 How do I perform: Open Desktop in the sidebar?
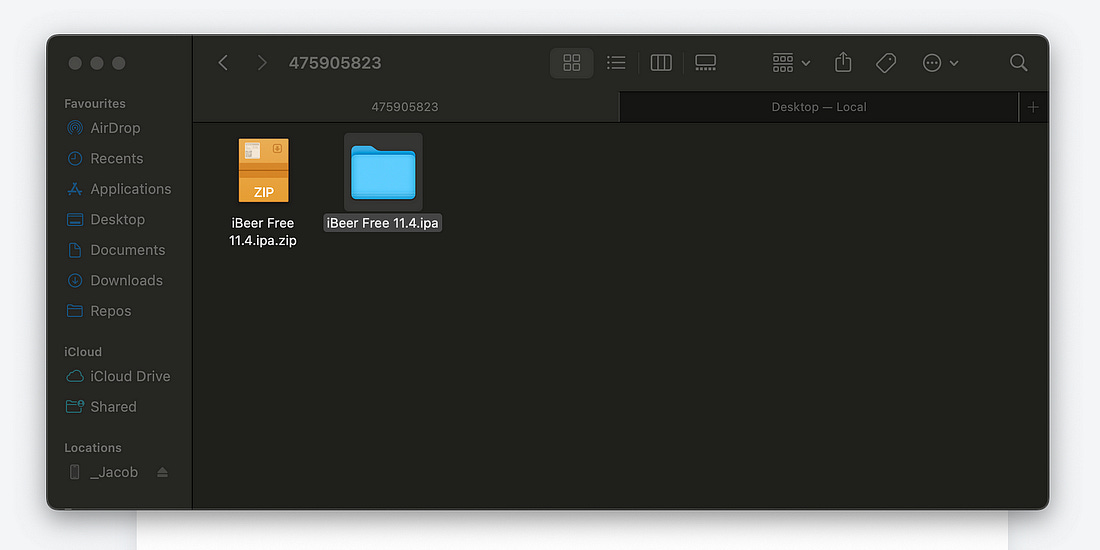(x=105, y=220)
